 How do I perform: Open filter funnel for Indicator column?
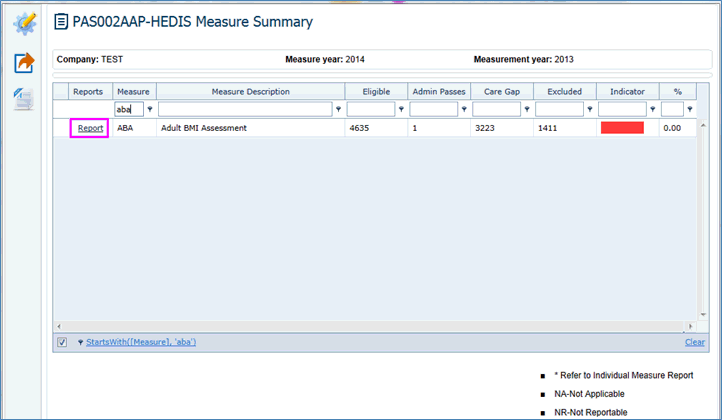654,109
